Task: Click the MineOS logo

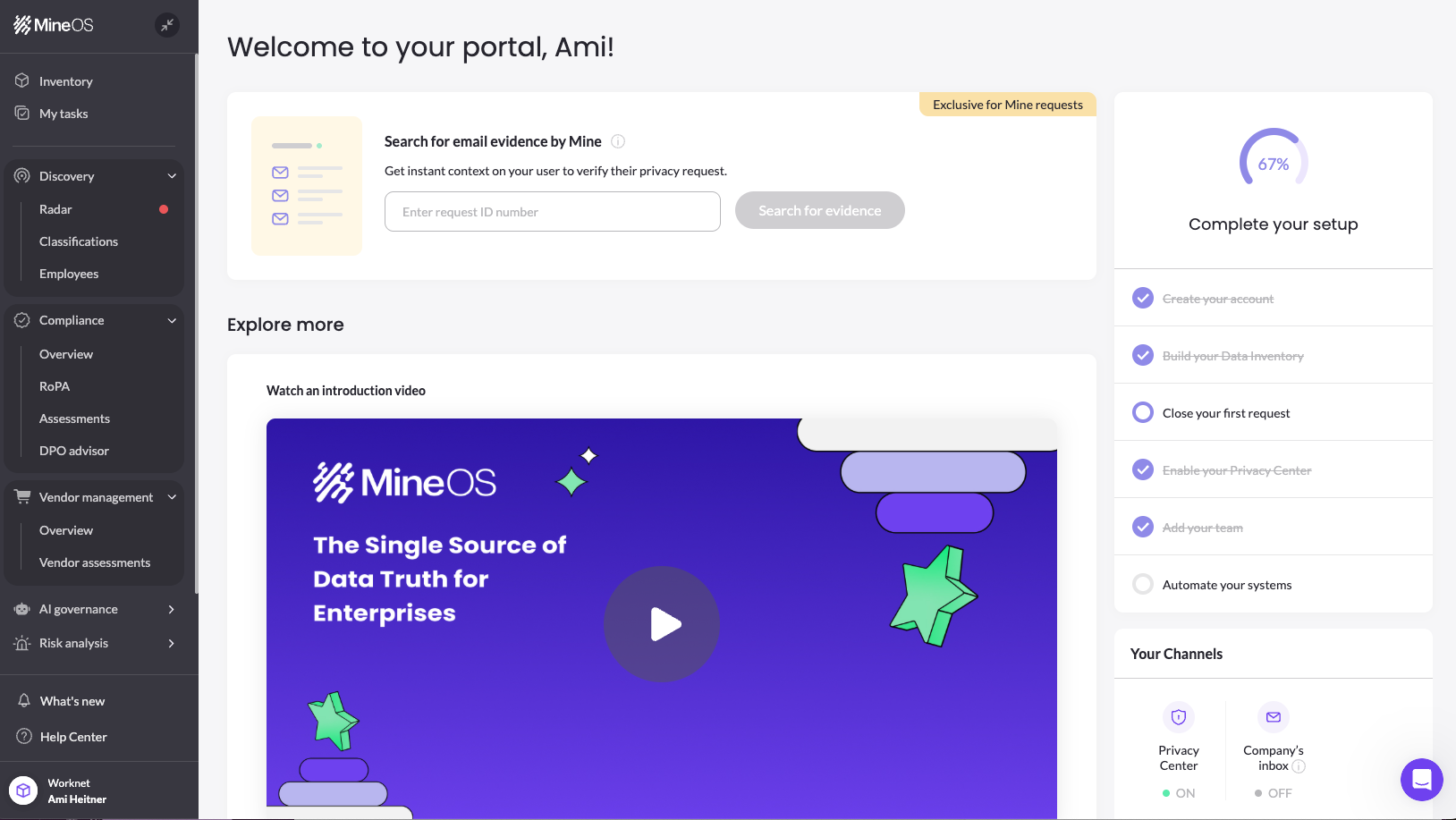Action: point(54,25)
